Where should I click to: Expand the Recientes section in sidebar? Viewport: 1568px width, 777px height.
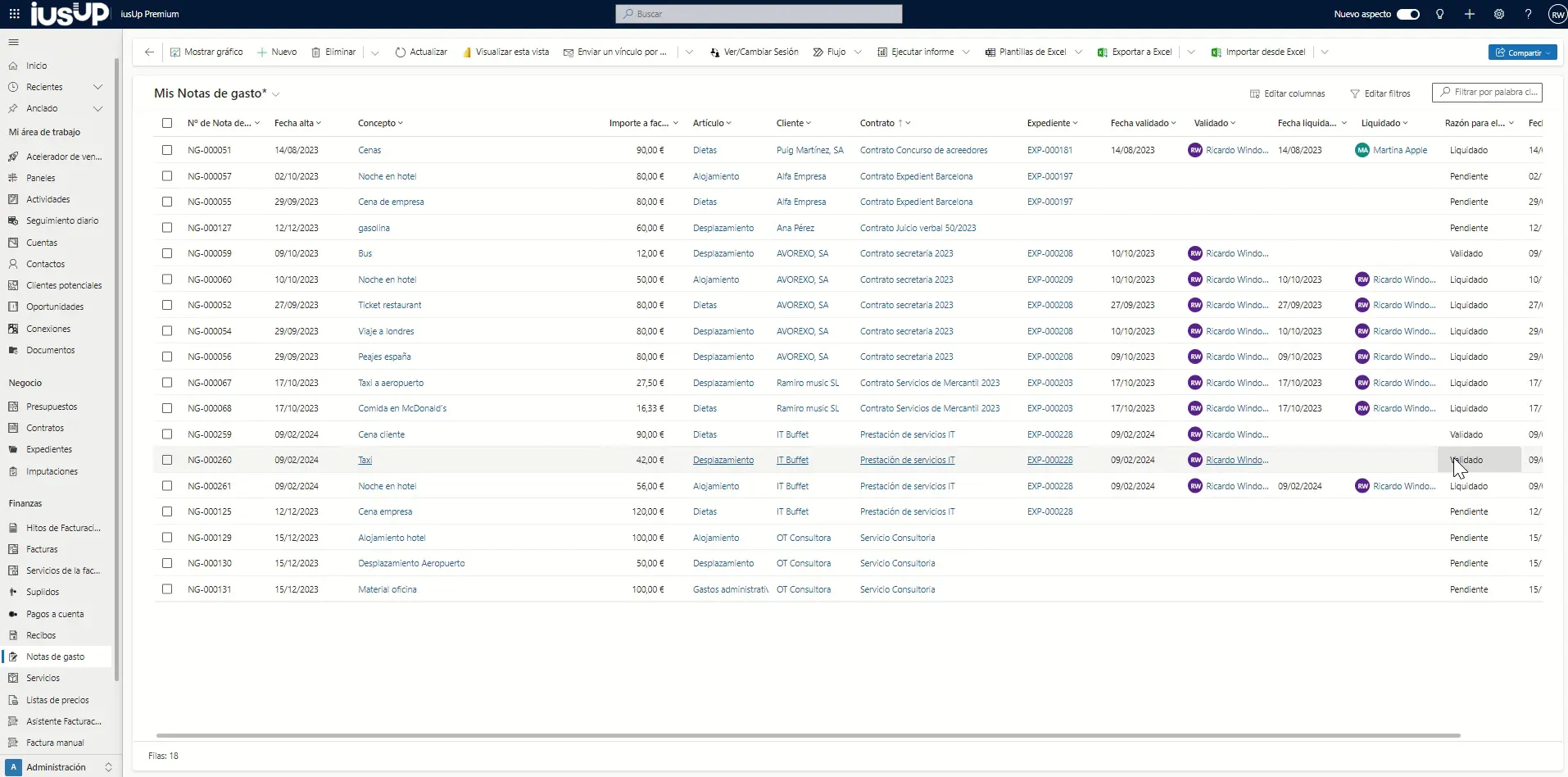pyautogui.click(x=97, y=87)
